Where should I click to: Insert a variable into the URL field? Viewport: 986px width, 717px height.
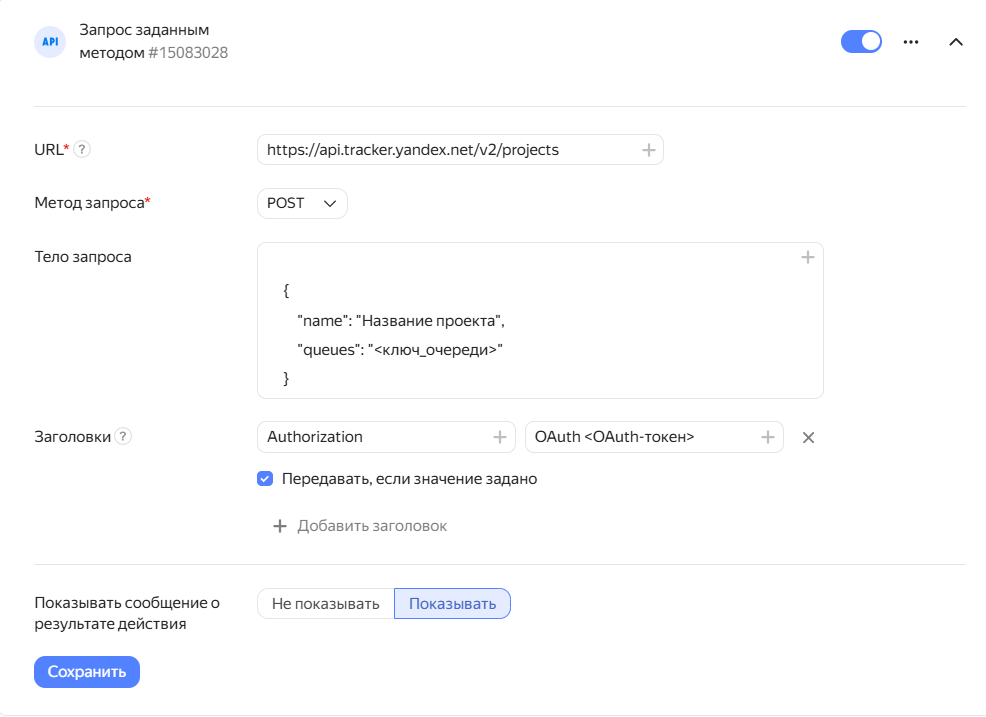tap(648, 148)
